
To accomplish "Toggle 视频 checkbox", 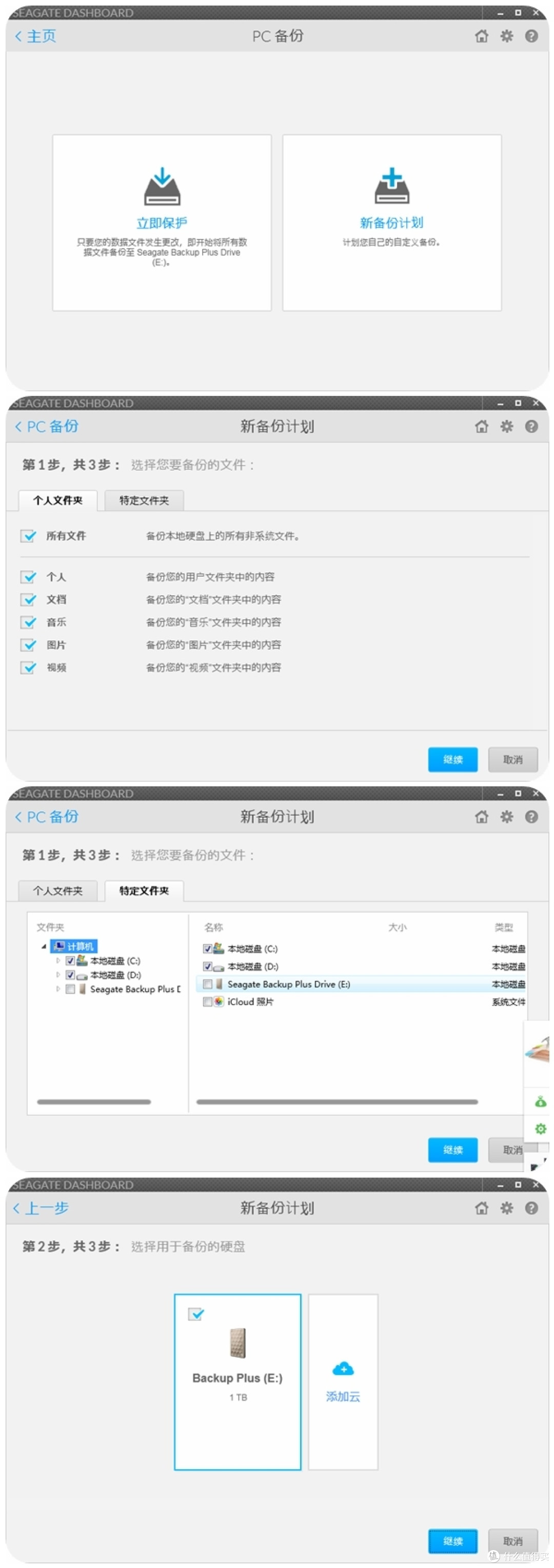I will coord(29,667).
